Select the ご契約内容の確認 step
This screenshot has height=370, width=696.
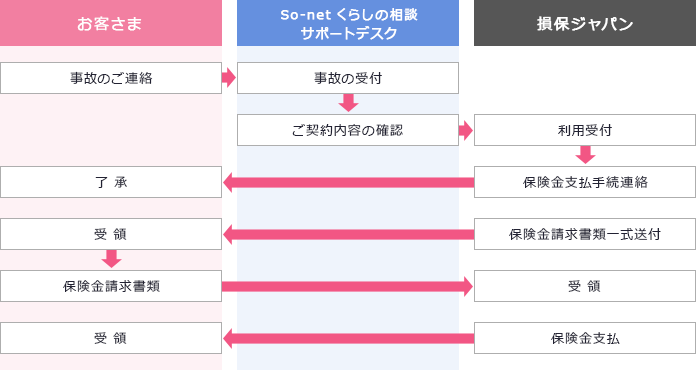(x=348, y=130)
